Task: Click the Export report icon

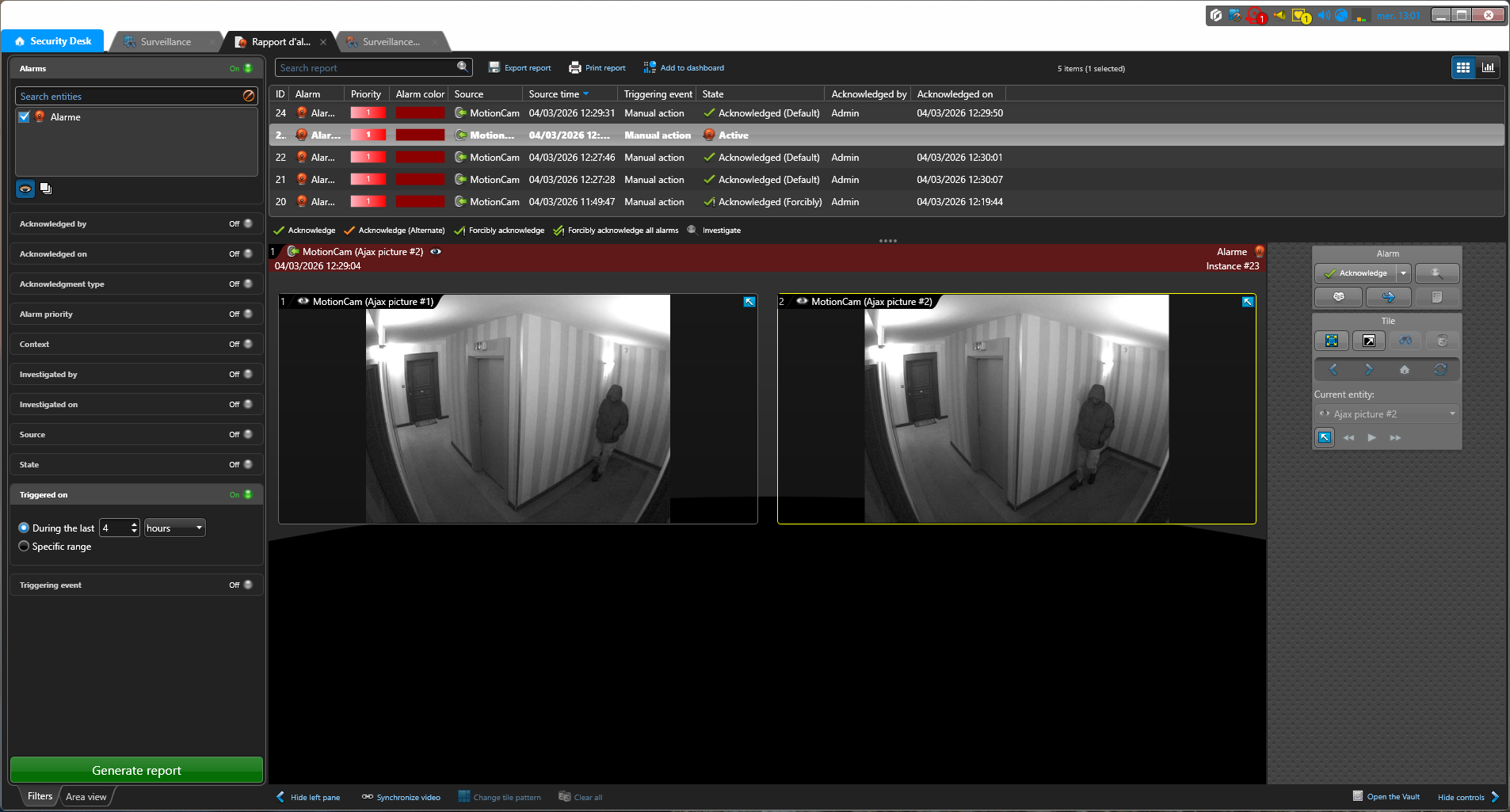Action: (x=494, y=68)
